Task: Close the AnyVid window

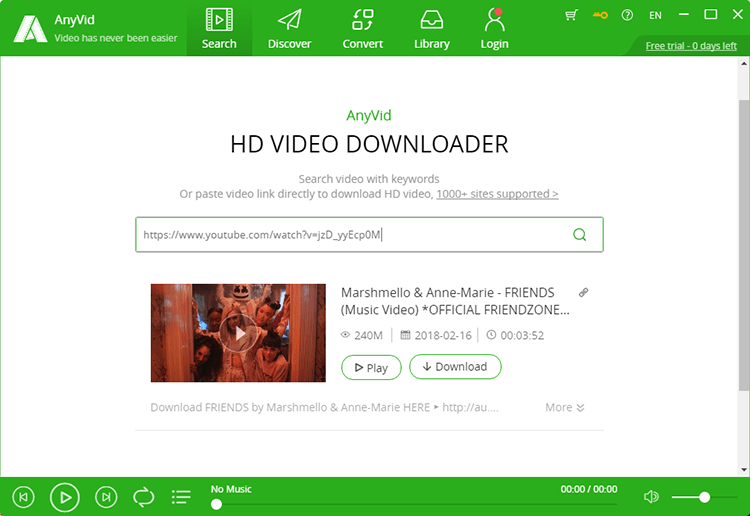Action: coord(738,14)
